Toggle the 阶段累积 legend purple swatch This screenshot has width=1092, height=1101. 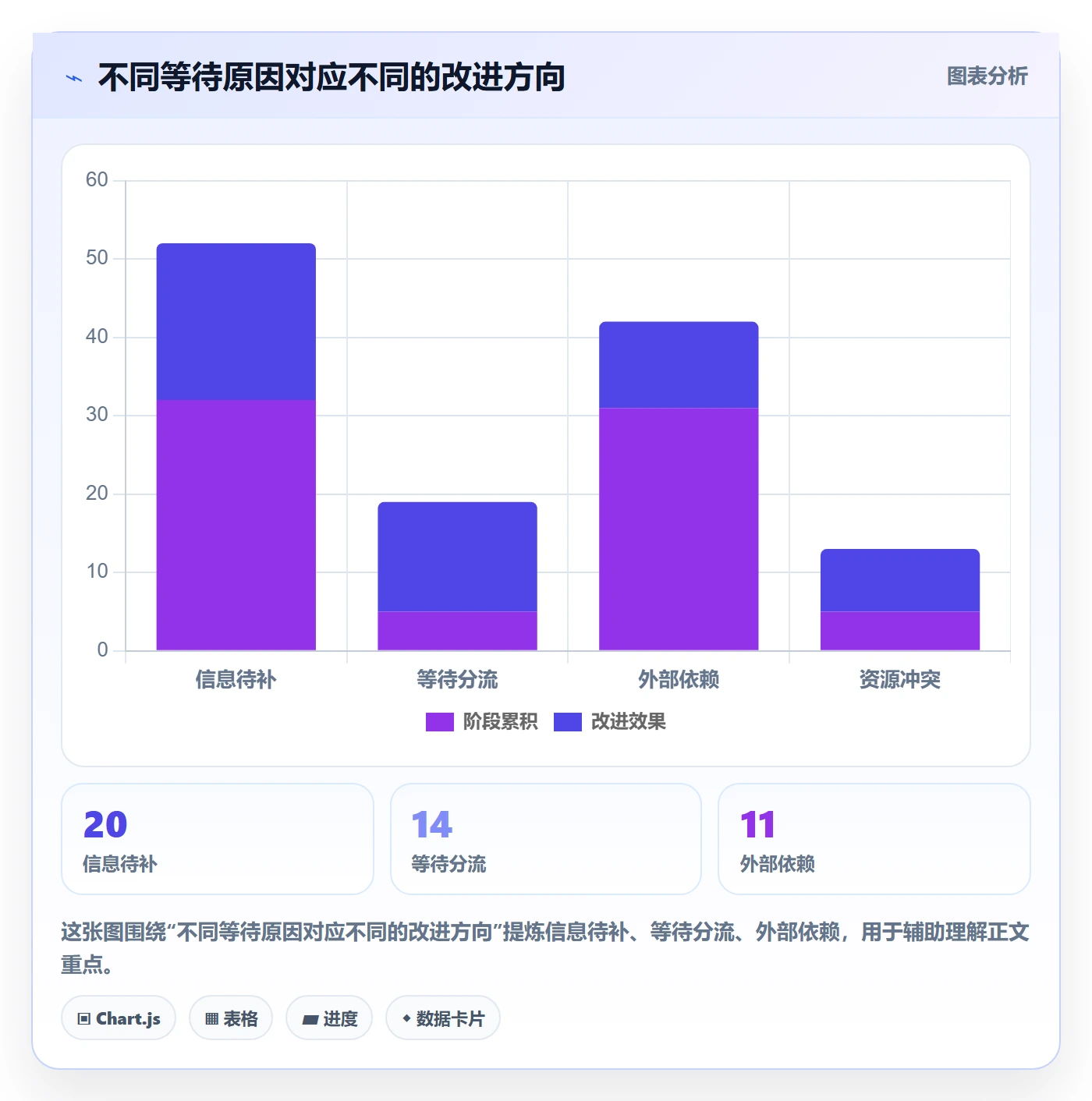[439, 722]
